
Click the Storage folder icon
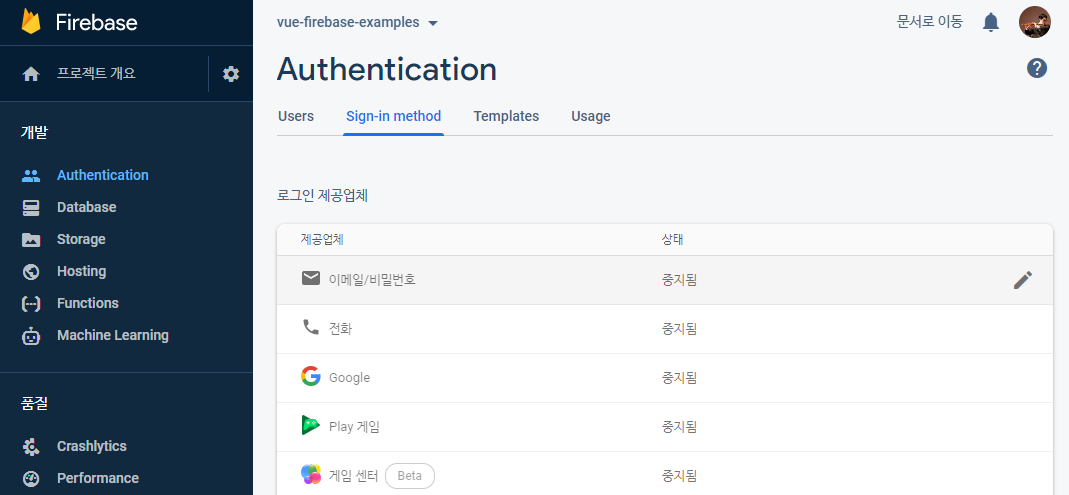click(x=31, y=239)
